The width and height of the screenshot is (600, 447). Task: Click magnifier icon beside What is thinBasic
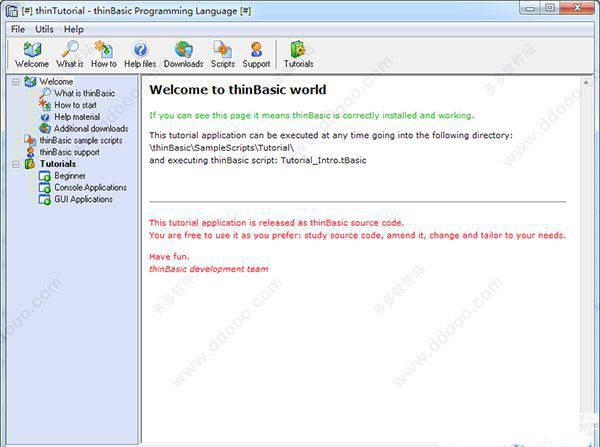click(45, 93)
